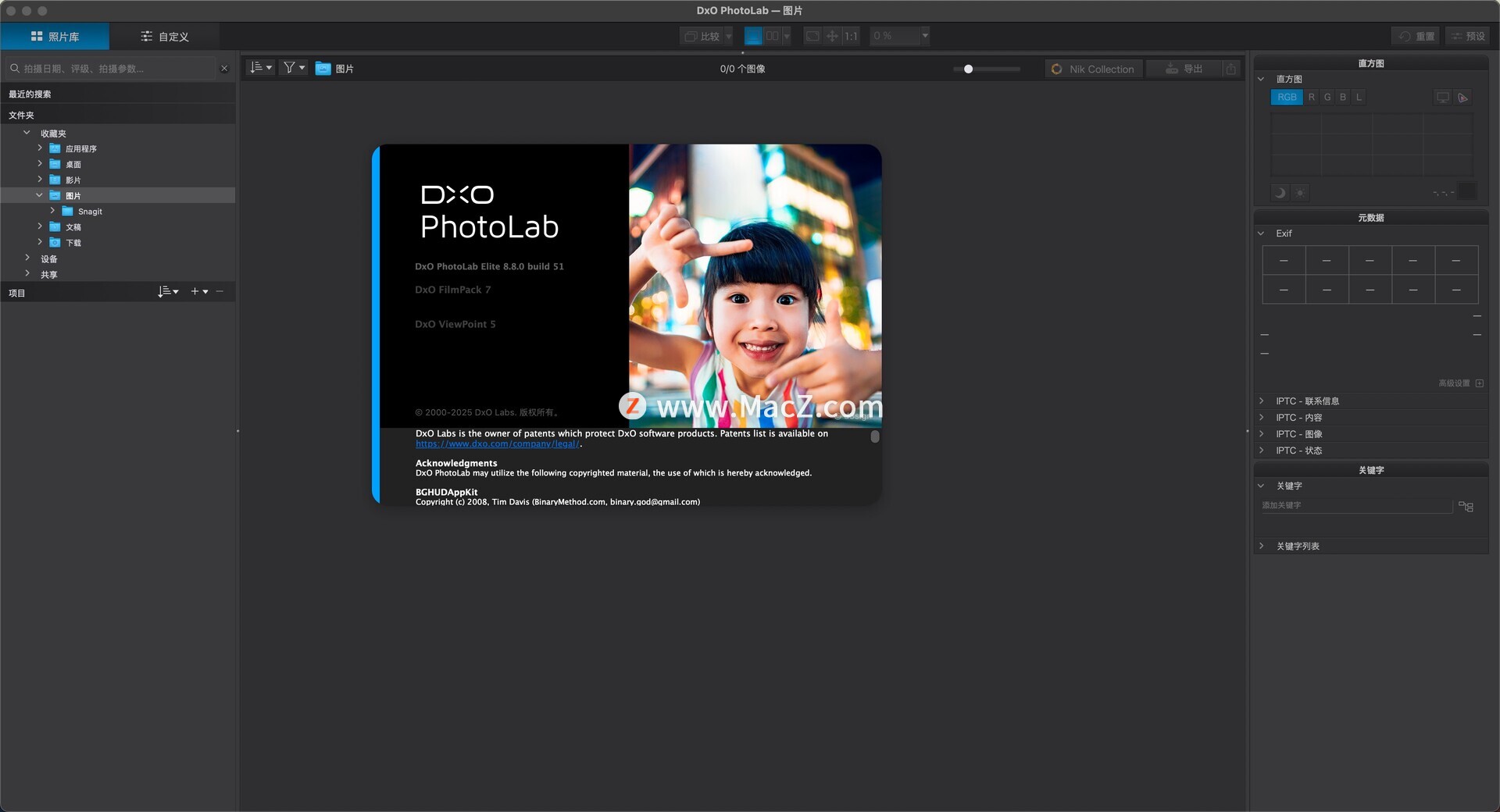Collapse the 图片 folder chevron
Viewport: 1500px width, 812px height.
pos(39,195)
